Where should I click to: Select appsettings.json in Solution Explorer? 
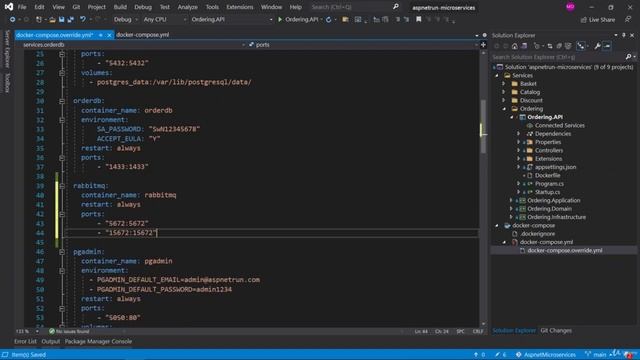[x=556, y=167]
